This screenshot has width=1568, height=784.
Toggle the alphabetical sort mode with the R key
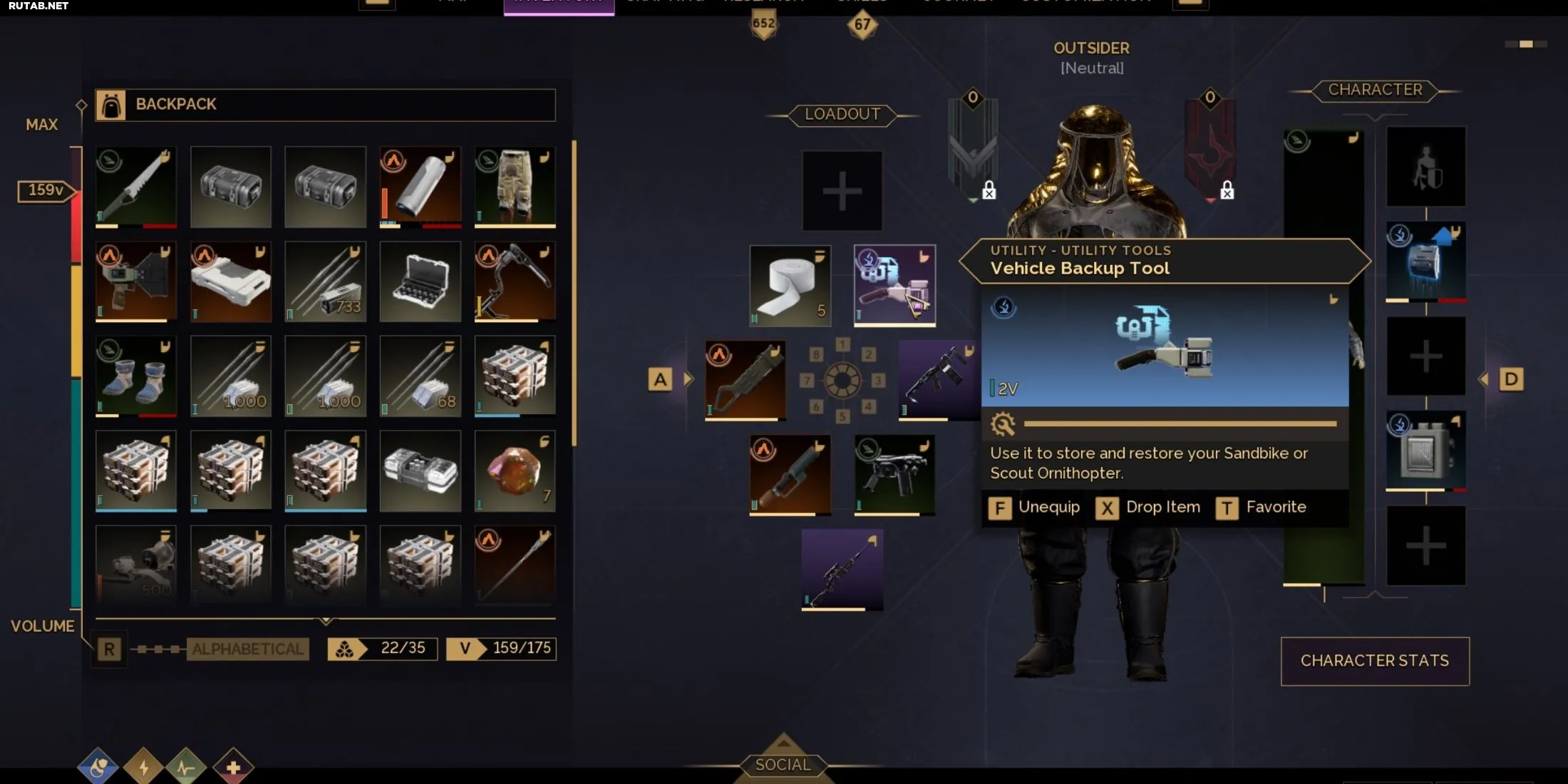pyautogui.click(x=109, y=649)
